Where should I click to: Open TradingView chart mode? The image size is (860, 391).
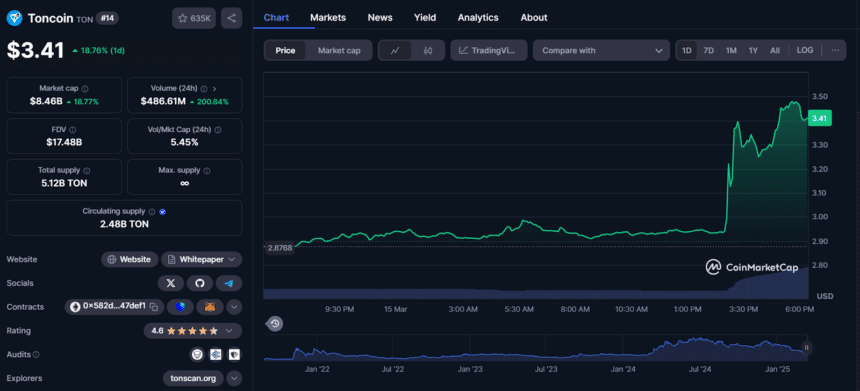pos(489,50)
